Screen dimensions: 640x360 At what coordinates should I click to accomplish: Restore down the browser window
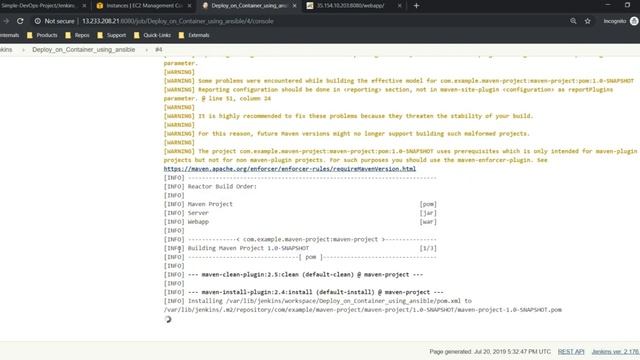tap(627, 5)
